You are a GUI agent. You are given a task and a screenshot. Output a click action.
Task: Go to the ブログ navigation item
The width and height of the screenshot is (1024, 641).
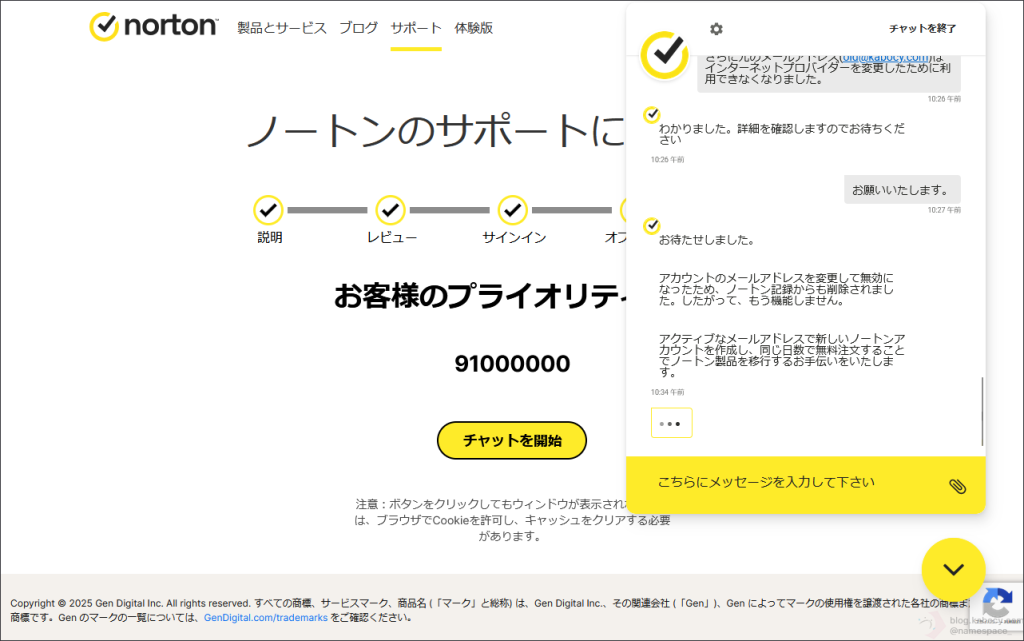pos(358,28)
